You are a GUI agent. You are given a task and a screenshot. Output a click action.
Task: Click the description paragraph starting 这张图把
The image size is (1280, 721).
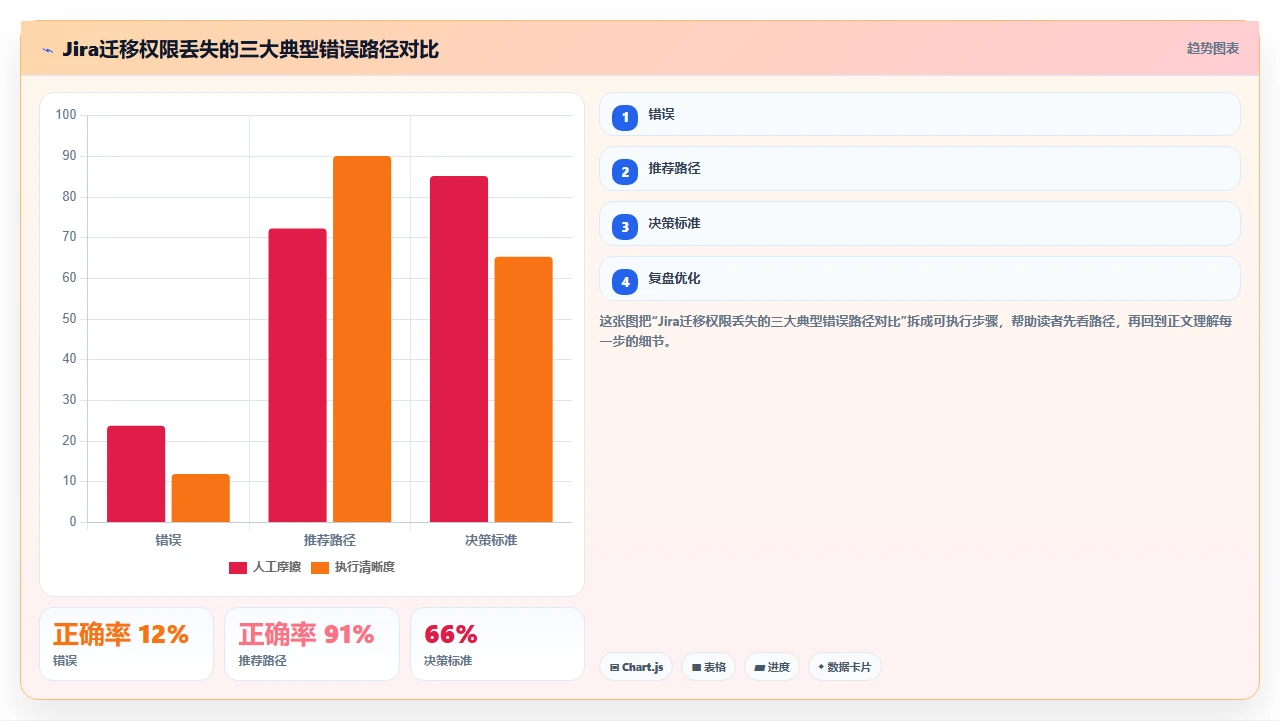pyautogui.click(x=916, y=331)
